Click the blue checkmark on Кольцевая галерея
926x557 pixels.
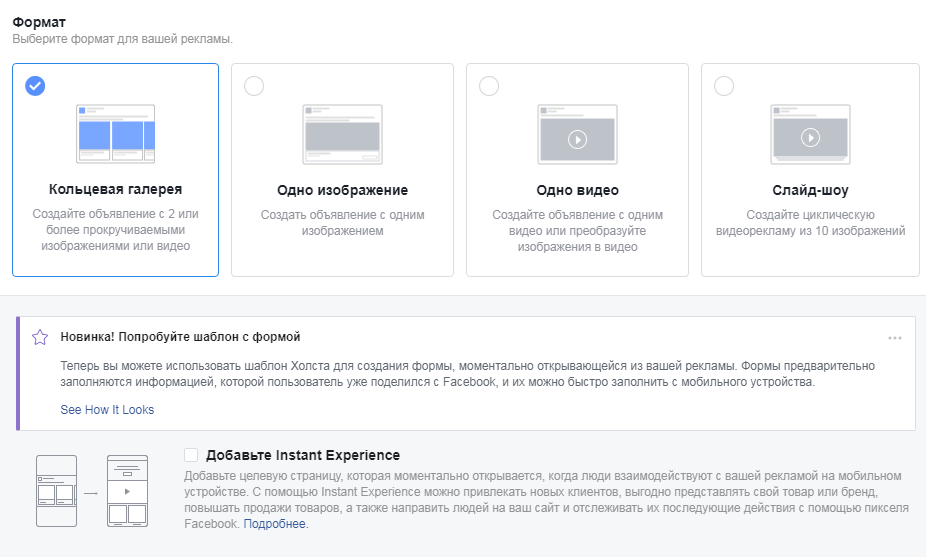[x=35, y=86]
